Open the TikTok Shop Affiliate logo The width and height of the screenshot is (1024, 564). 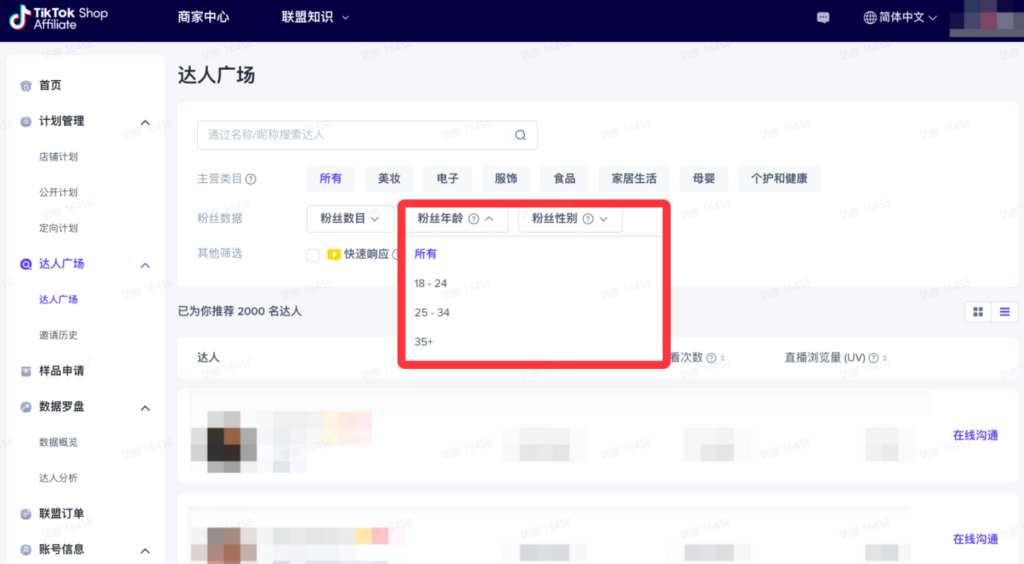(59, 18)
